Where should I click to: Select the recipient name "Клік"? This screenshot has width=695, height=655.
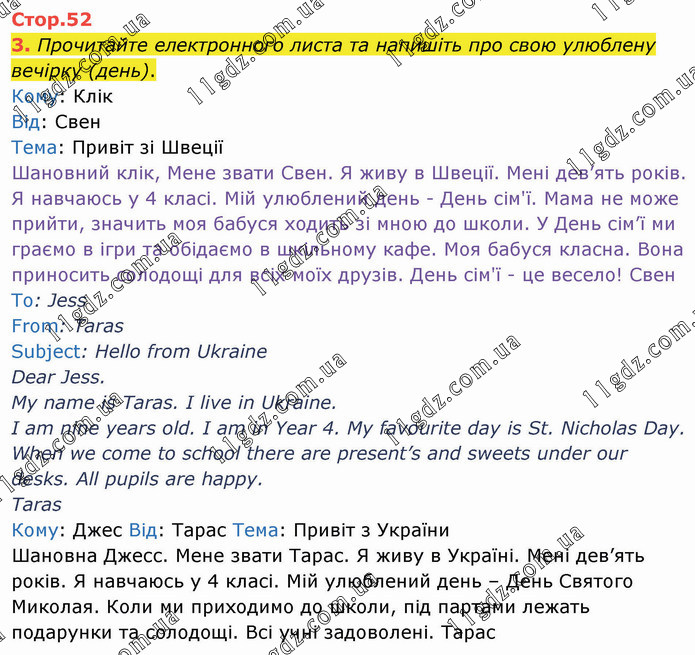click(93, 97)
